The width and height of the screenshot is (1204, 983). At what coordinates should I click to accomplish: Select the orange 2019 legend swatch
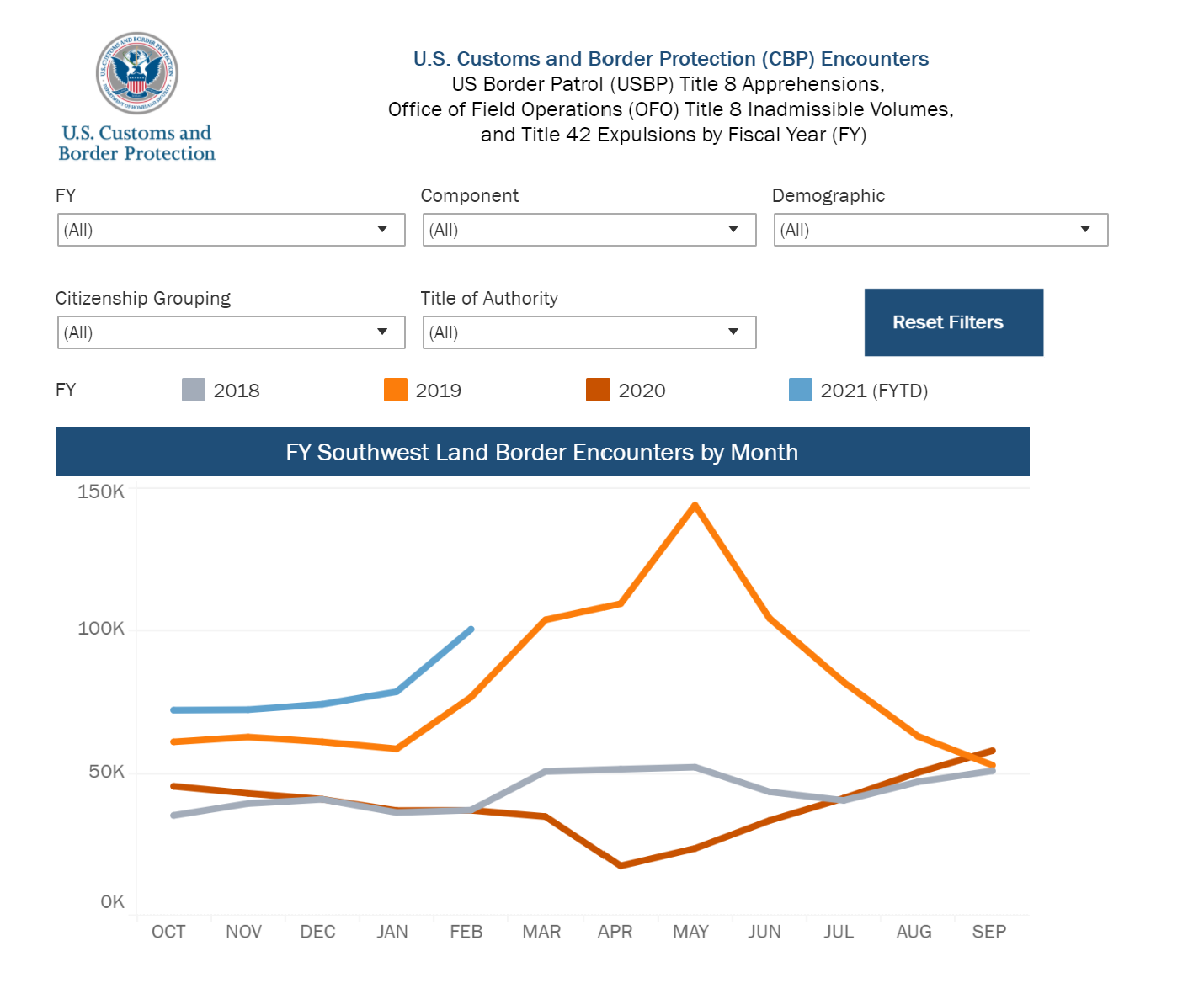(396, 390)
